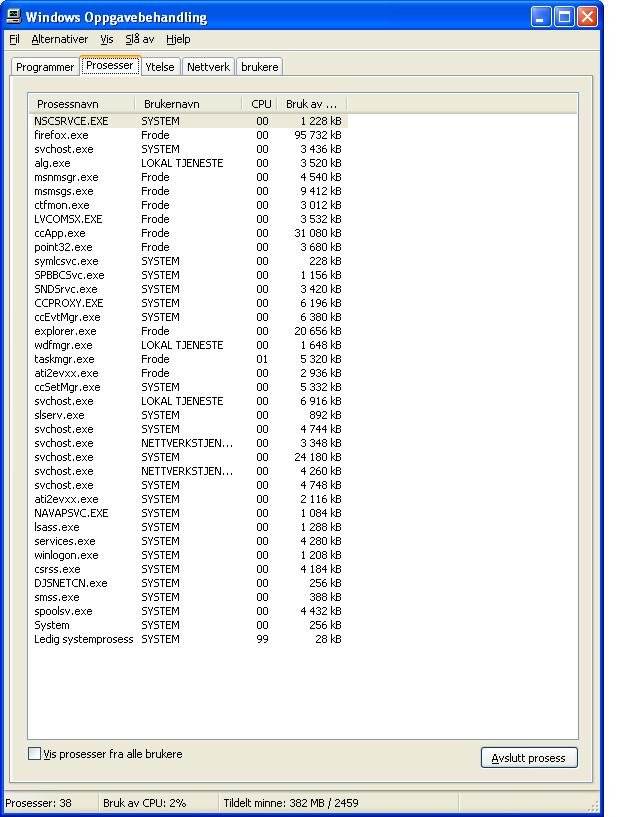640x817 pixels.
Task: Select the services.exe process
Action: point(188,541)
